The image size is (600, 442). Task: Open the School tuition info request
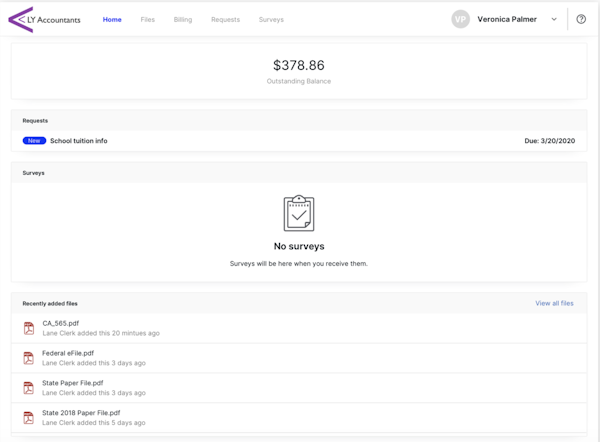(79, 141)
